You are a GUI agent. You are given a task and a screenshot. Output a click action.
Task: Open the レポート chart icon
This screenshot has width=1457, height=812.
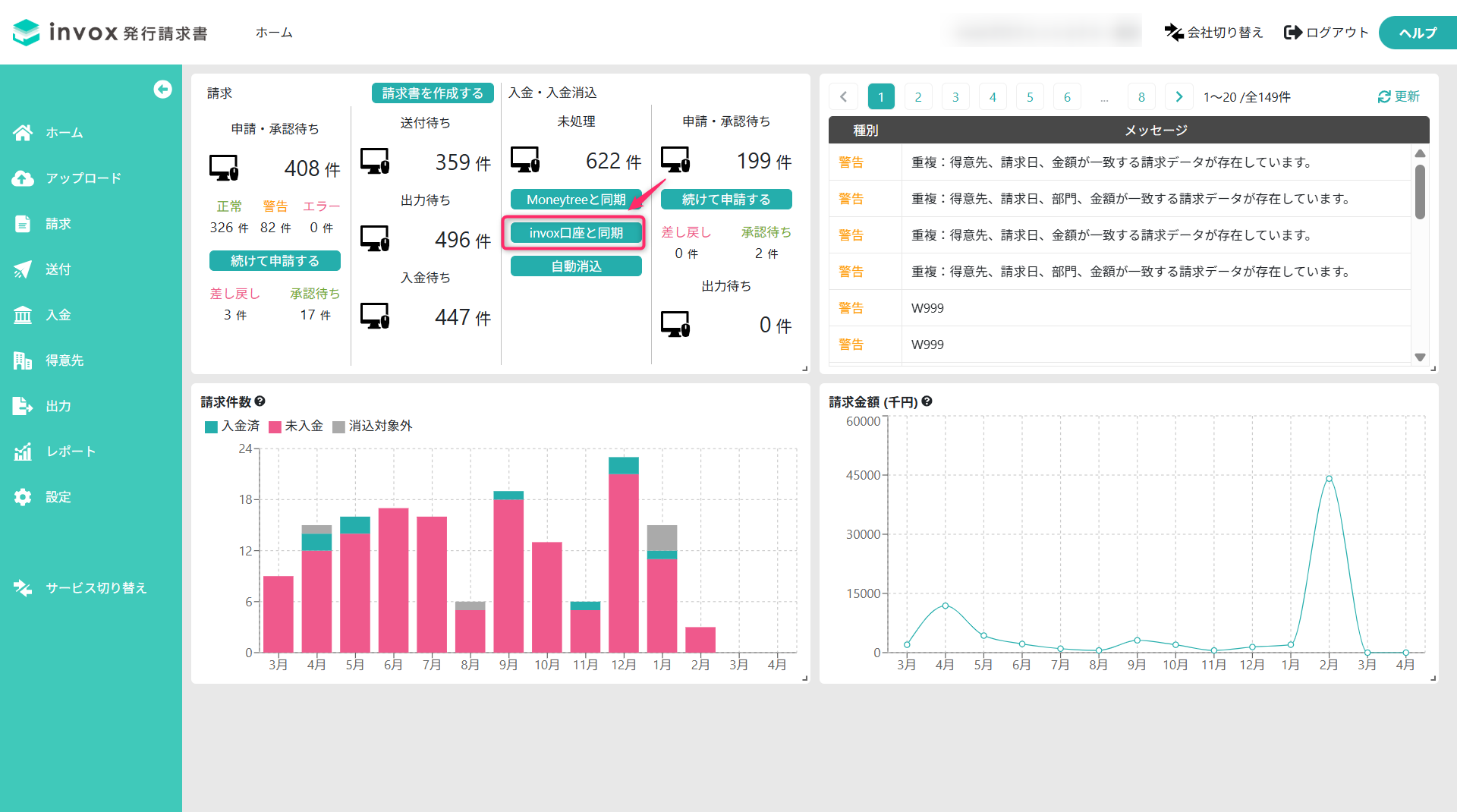[x=23, y=452]
